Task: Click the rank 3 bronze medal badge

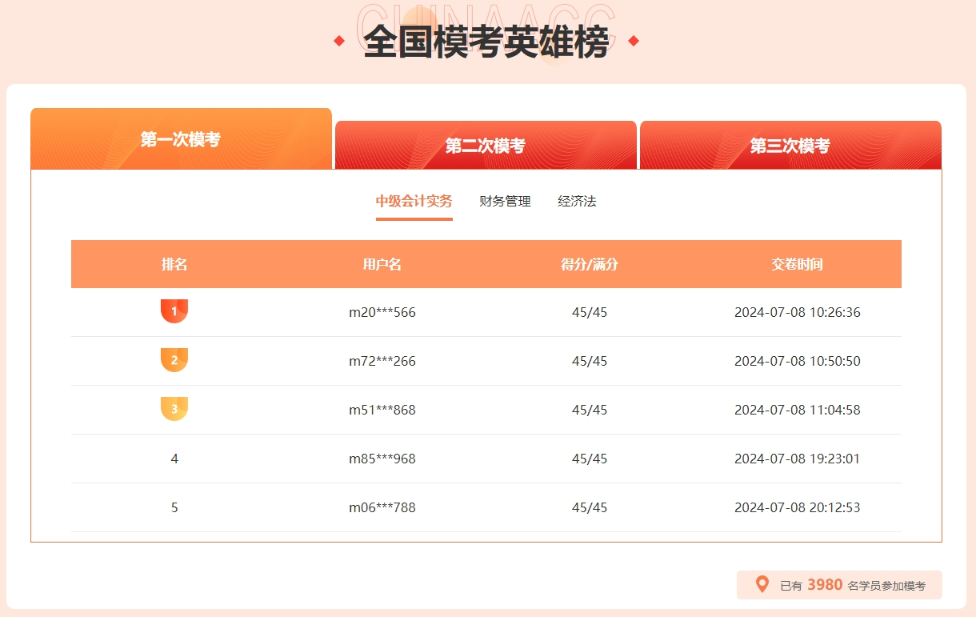Action: click(x=174, y=409)
